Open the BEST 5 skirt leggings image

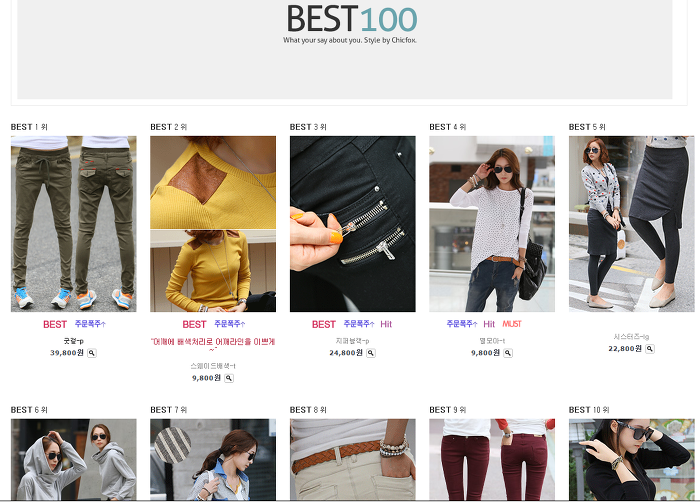(632, 224)
